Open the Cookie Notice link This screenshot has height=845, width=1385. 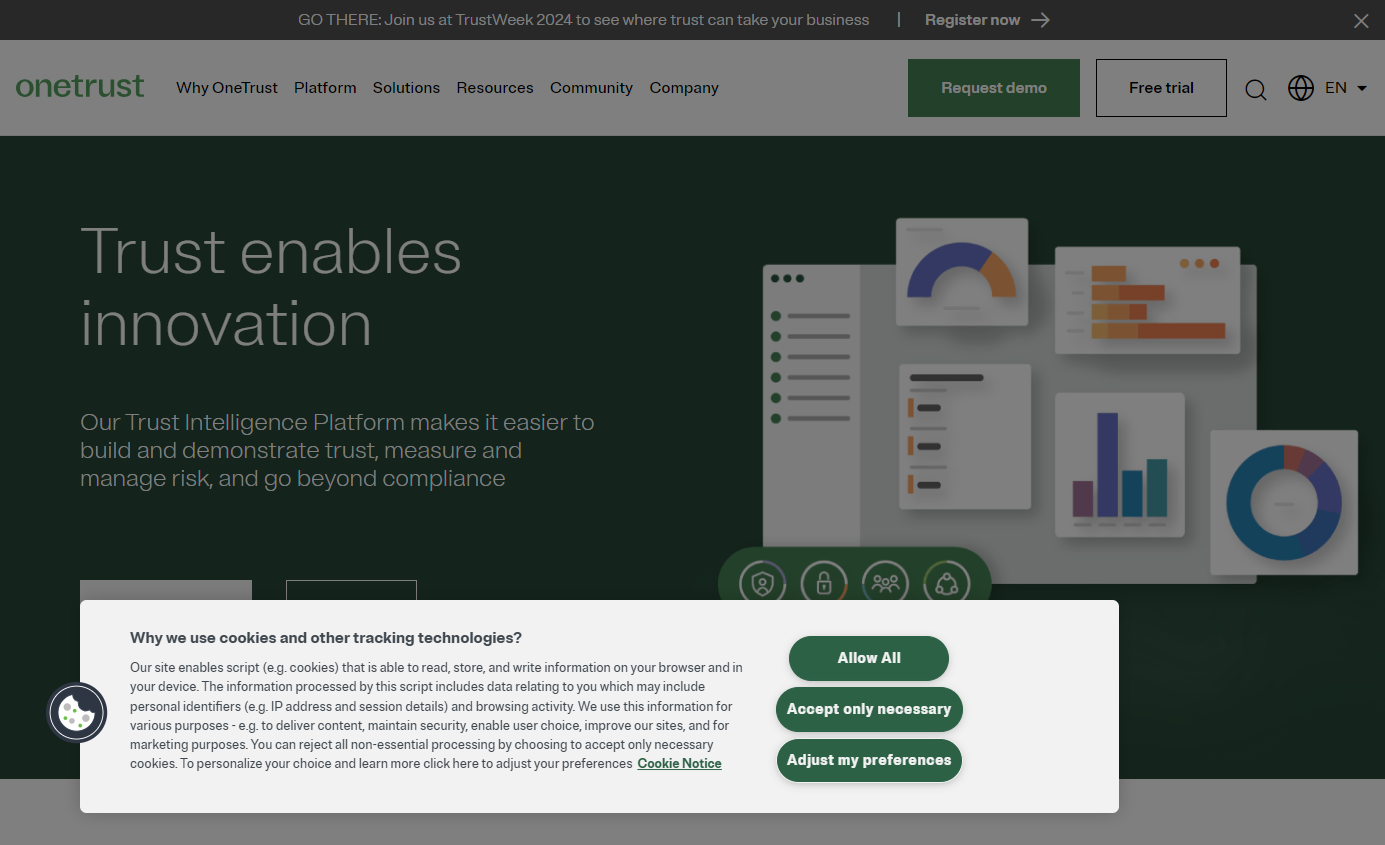679,764
